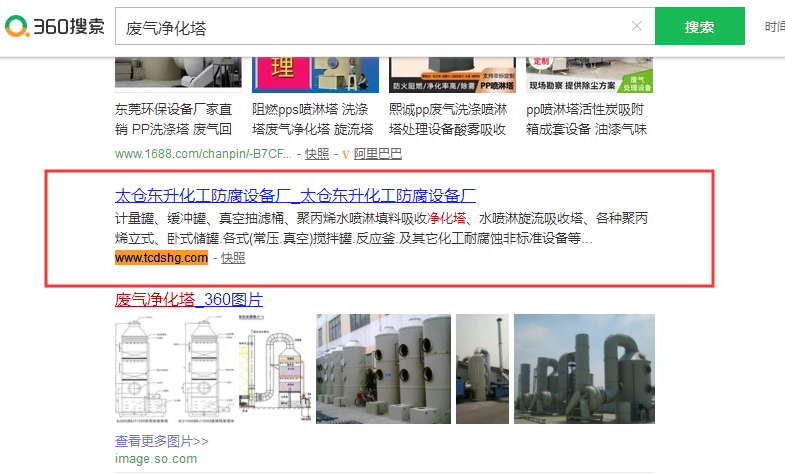The height and width of the screenshot is (475, 785).
Task: Click the narrow single tower photo thumbnail
Action: pos(483,369)
